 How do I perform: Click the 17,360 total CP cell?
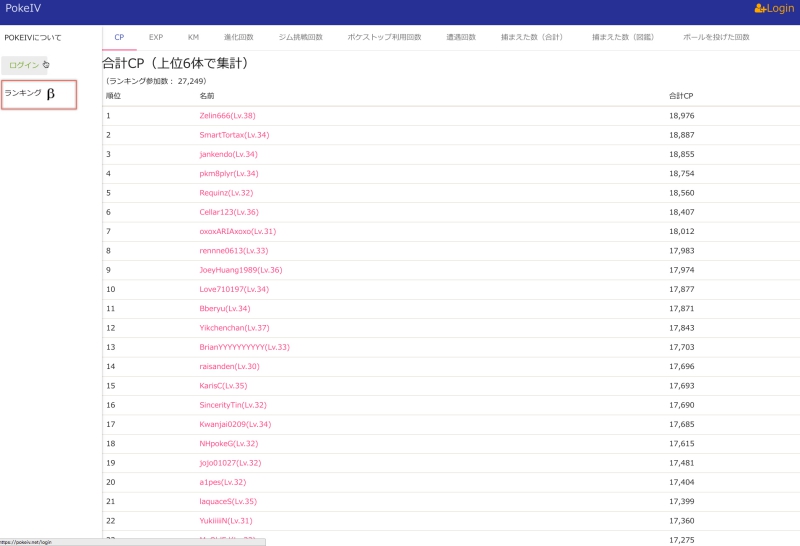[x=682, y=521]
